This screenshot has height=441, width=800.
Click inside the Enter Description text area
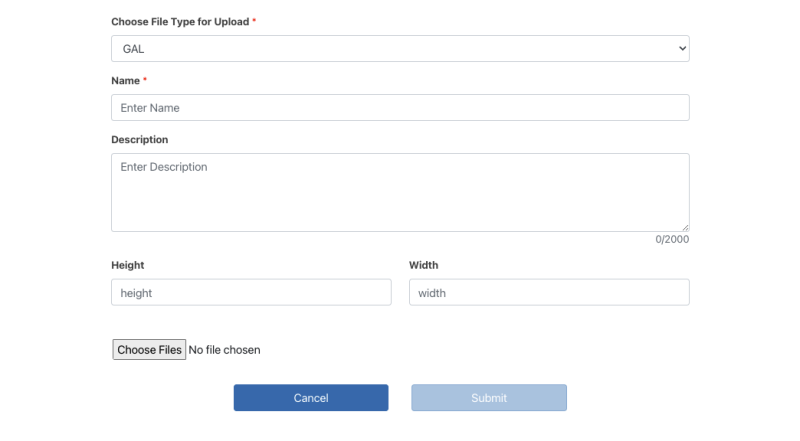400,192
